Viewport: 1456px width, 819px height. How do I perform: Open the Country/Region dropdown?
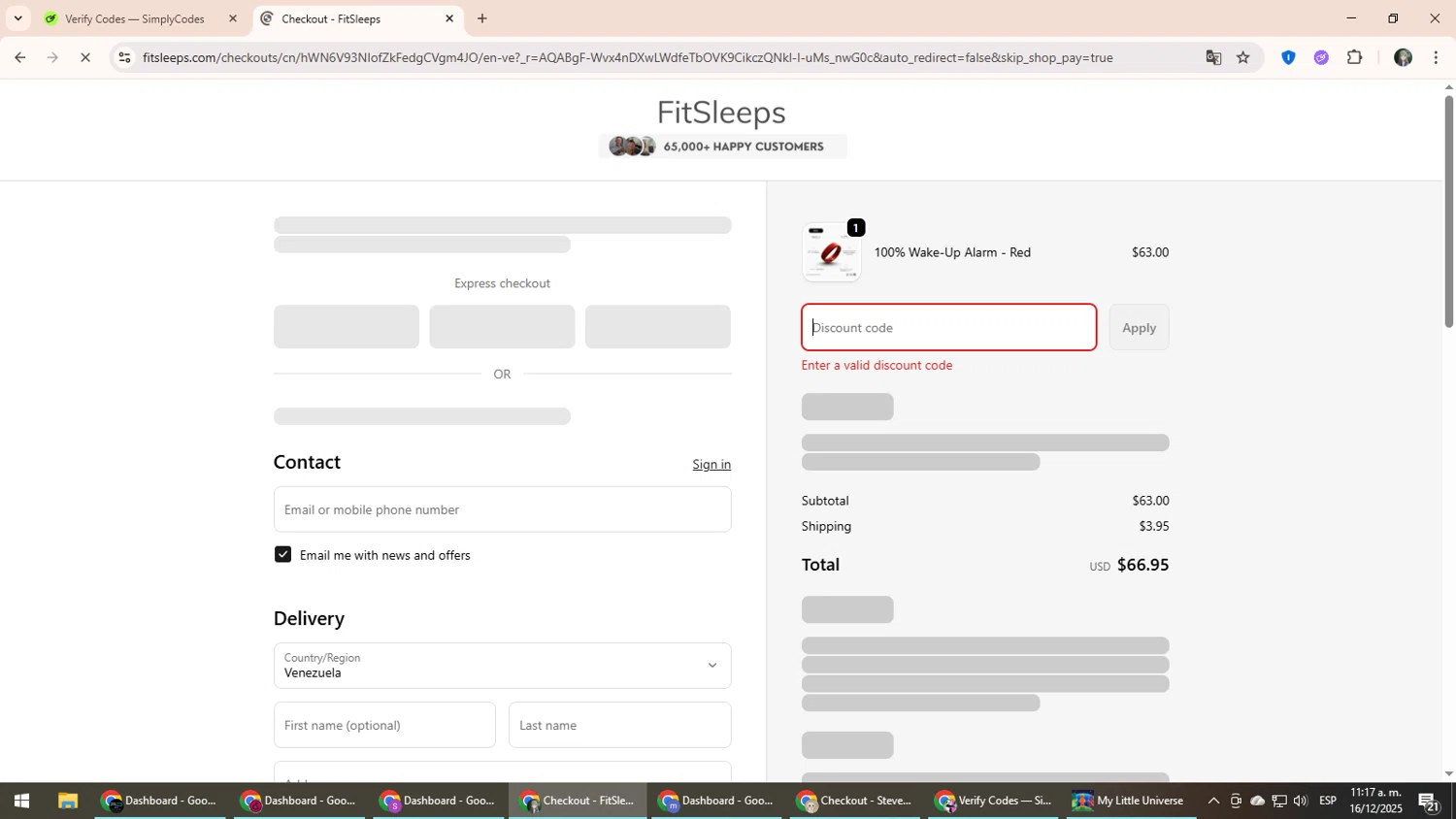502,666
